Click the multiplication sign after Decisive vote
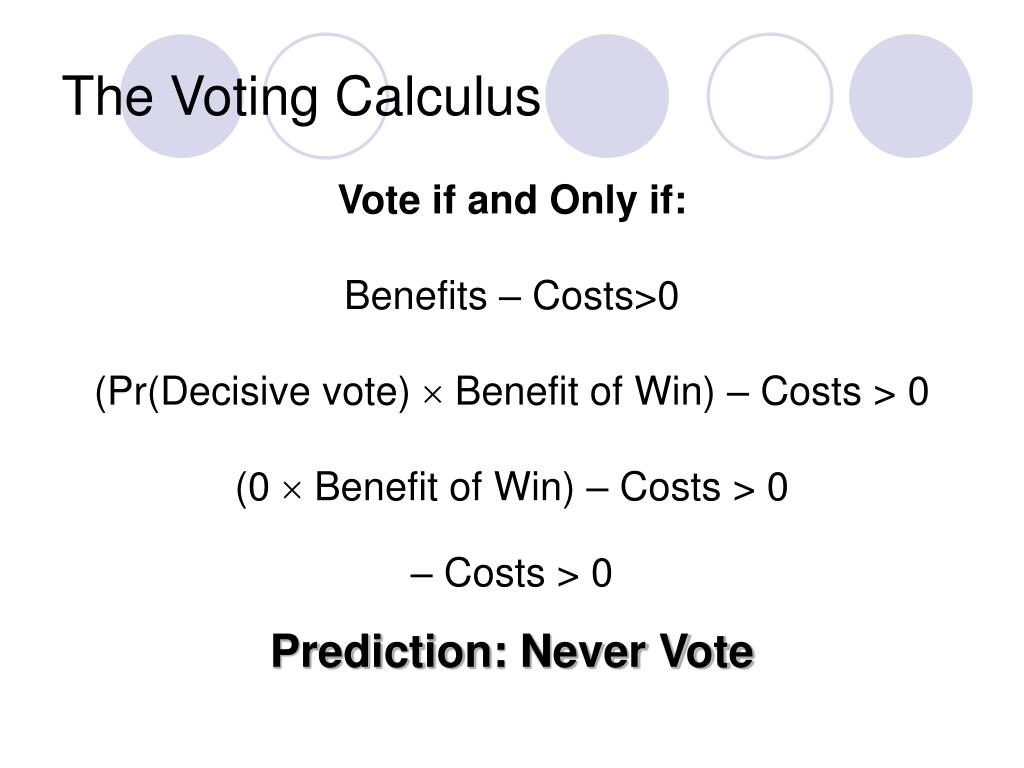 tap(432, 396)
